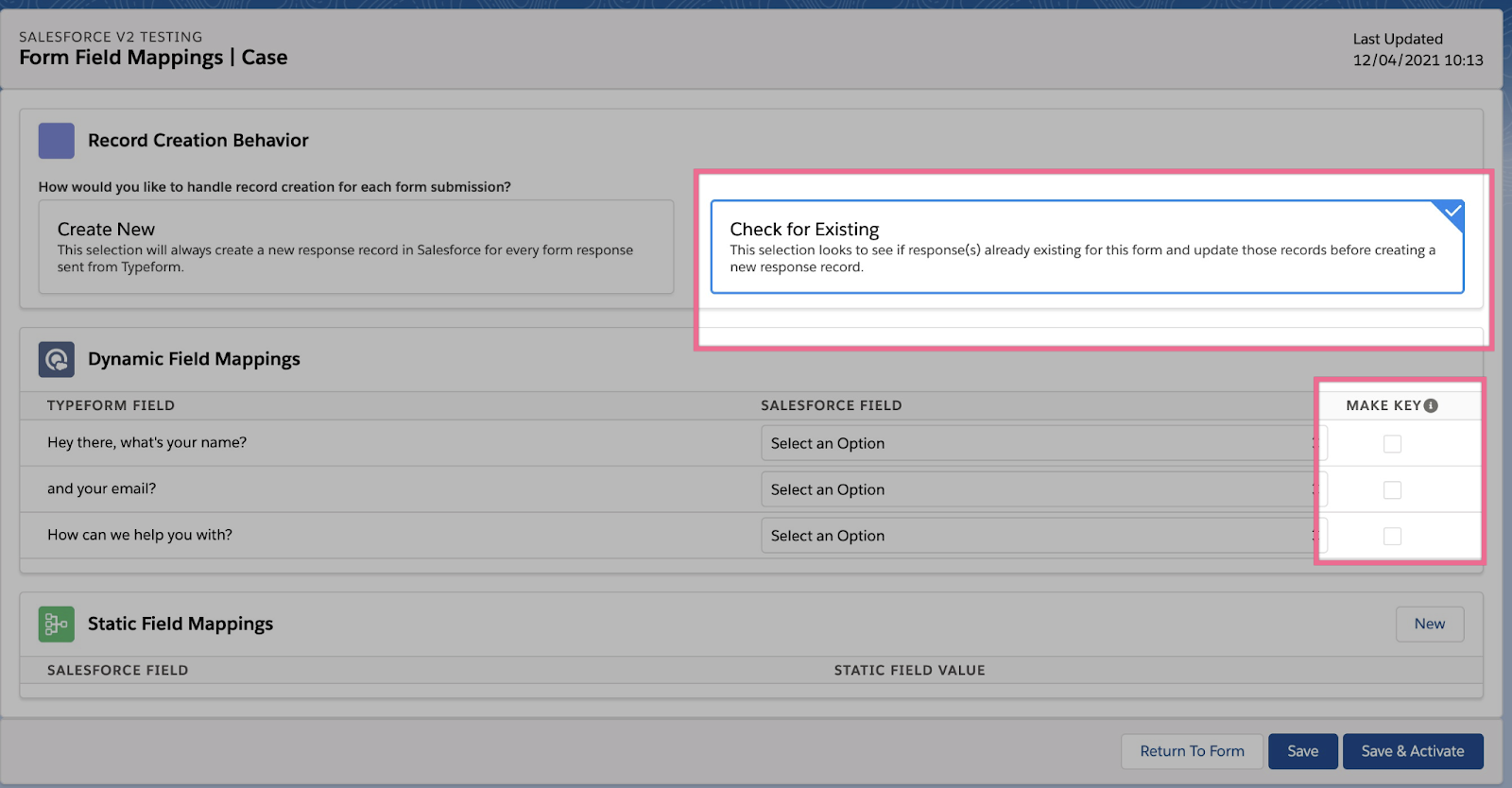Select the Create New record option
The image size is (1512, 788).
[356, 247]
